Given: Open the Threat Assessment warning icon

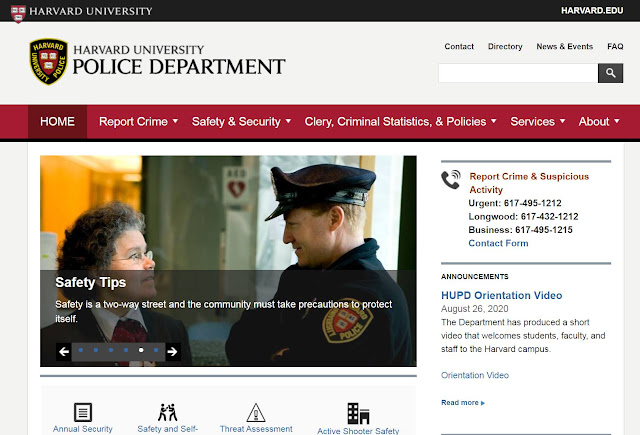Looking at the screenshot, I should point(256,412).
